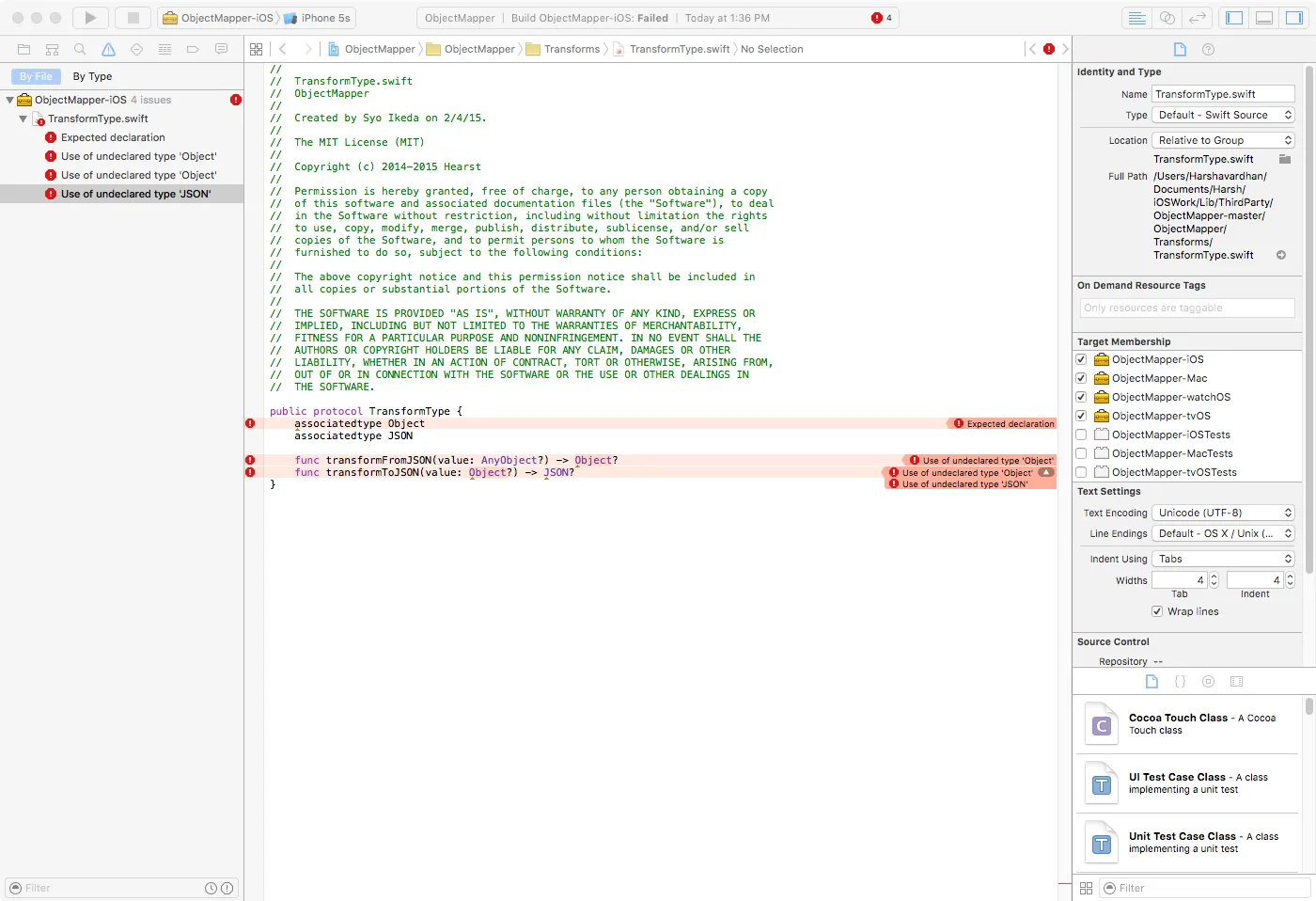The image size is (1316, 901).
Task: Open the Text Encoding dropdown
Action: point(1224,513)
